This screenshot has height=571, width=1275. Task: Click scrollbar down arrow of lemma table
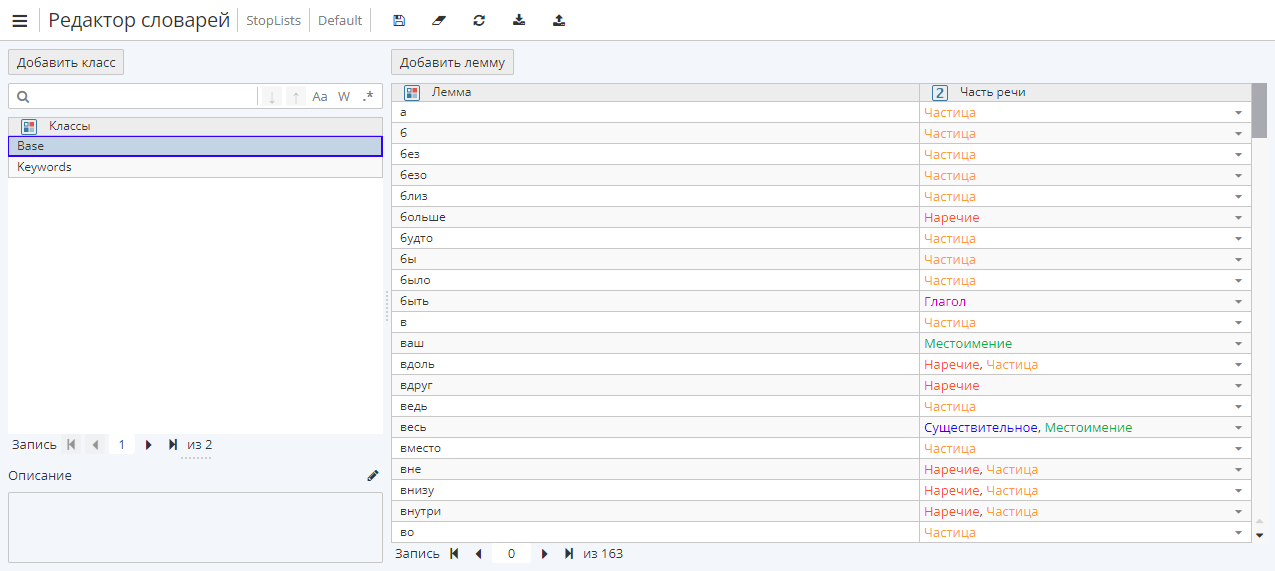click(x=1259, y=535)
